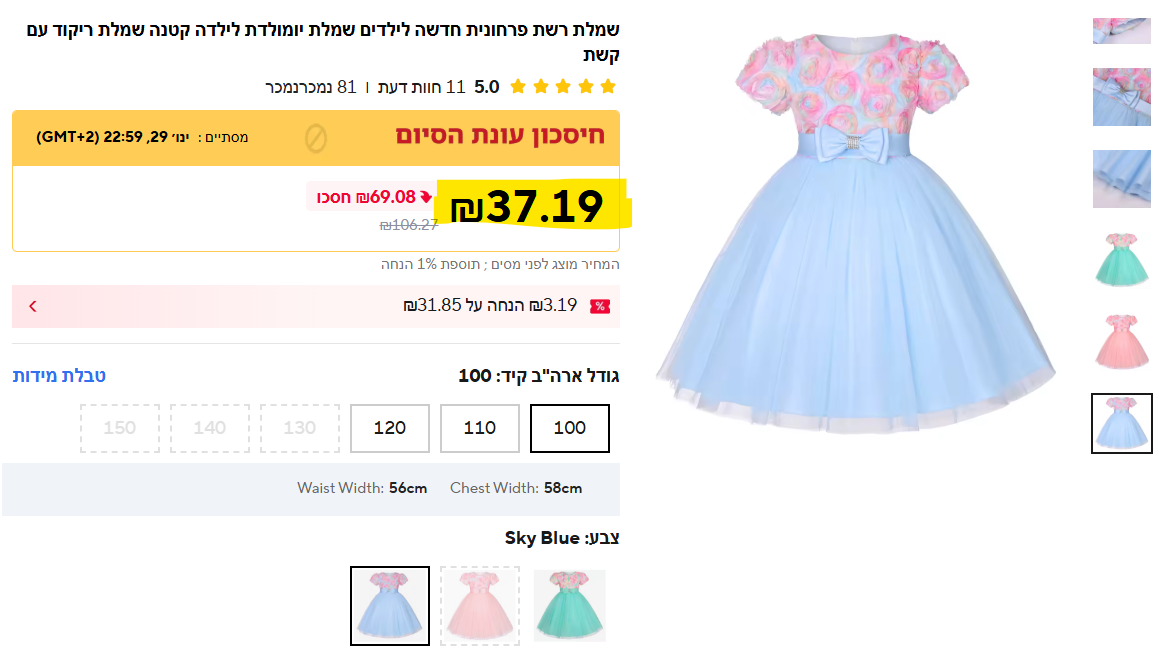Select the Sky Blue dress color swatch
This screenshot has width=1172, height=655.
click(x=389, y=606)
